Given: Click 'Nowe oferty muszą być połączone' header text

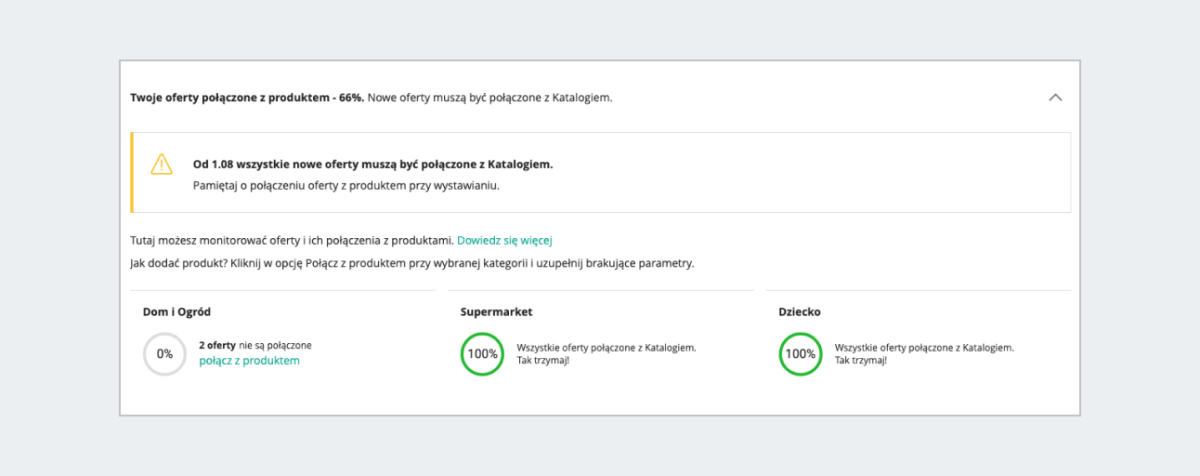Looking at the screenshot, I should [x=490, y=98].
